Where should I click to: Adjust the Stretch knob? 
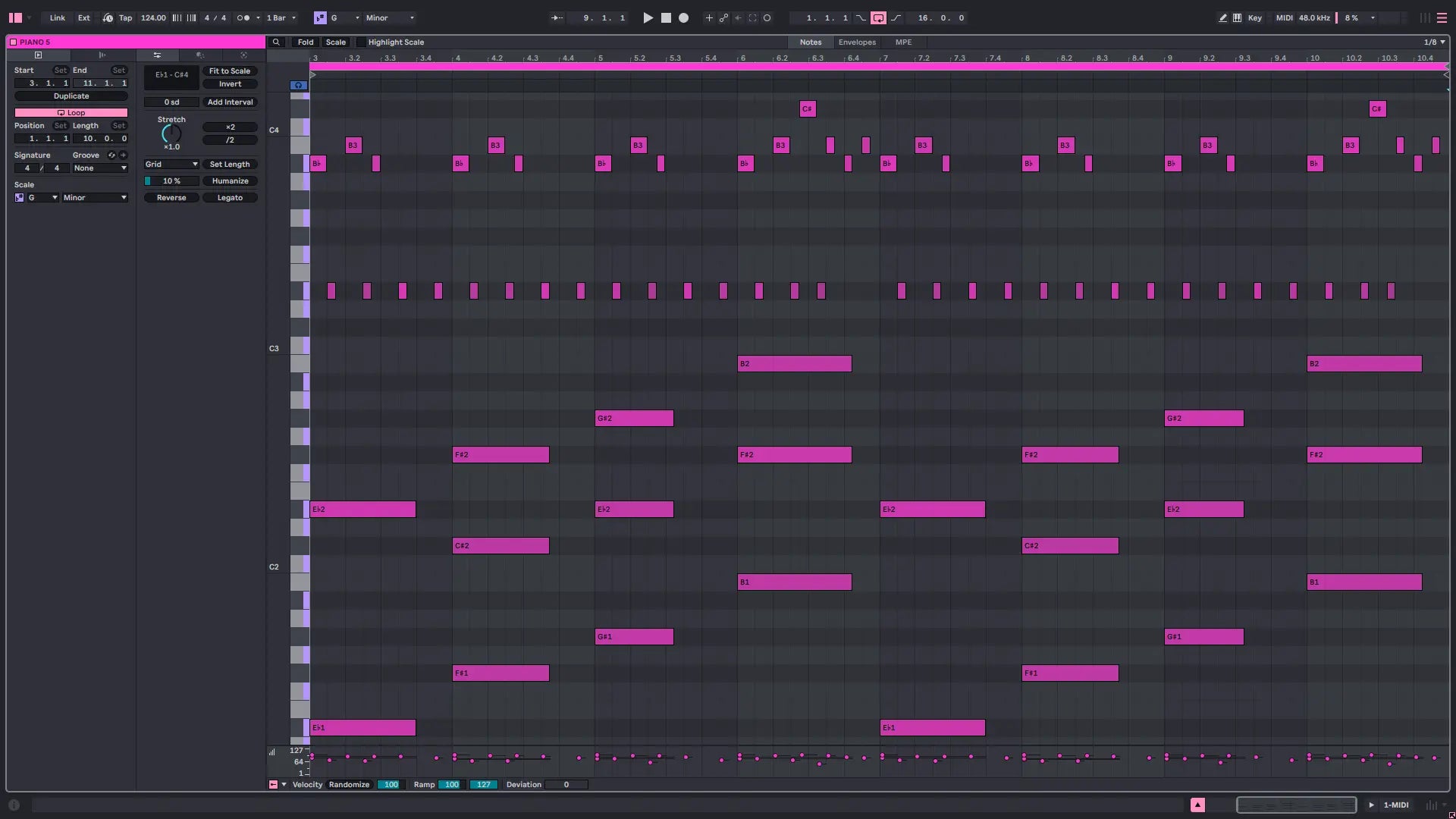click(171, 133)
